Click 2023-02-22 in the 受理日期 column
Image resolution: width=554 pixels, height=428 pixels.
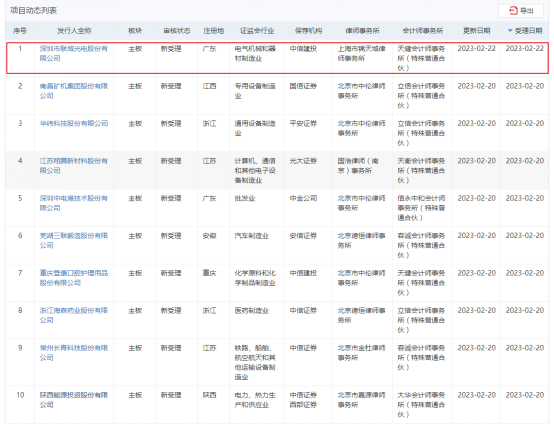click(x=525, y=49)
